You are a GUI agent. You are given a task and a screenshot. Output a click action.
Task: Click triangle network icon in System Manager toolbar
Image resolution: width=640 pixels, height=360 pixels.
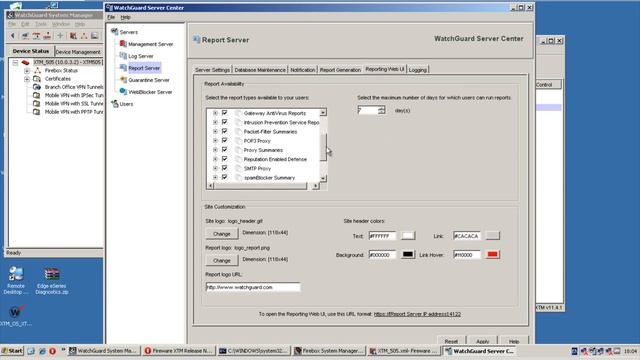click(84, 36)
